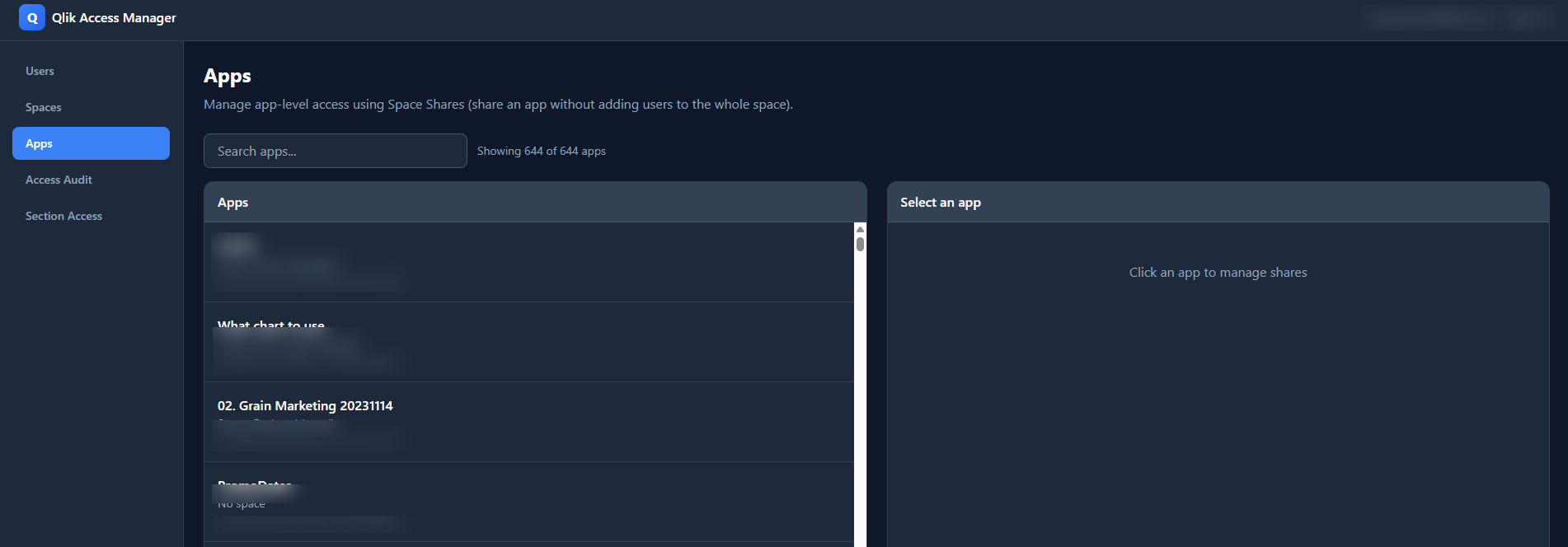Select the topmost app entry in the list
This screenshot has width=1568, height=547.
[x=528, y=262]
